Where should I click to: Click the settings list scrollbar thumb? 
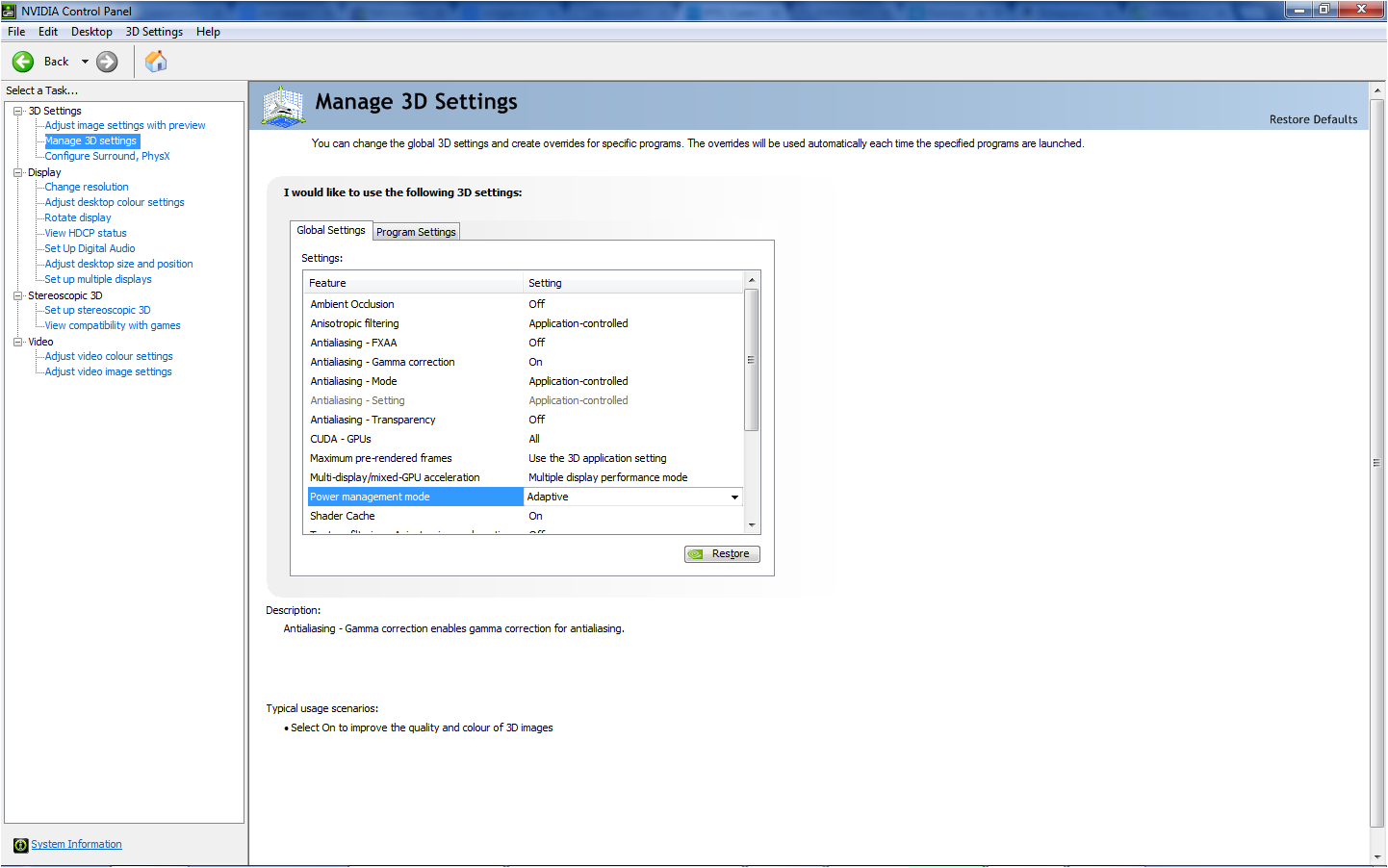click(752, 360)
